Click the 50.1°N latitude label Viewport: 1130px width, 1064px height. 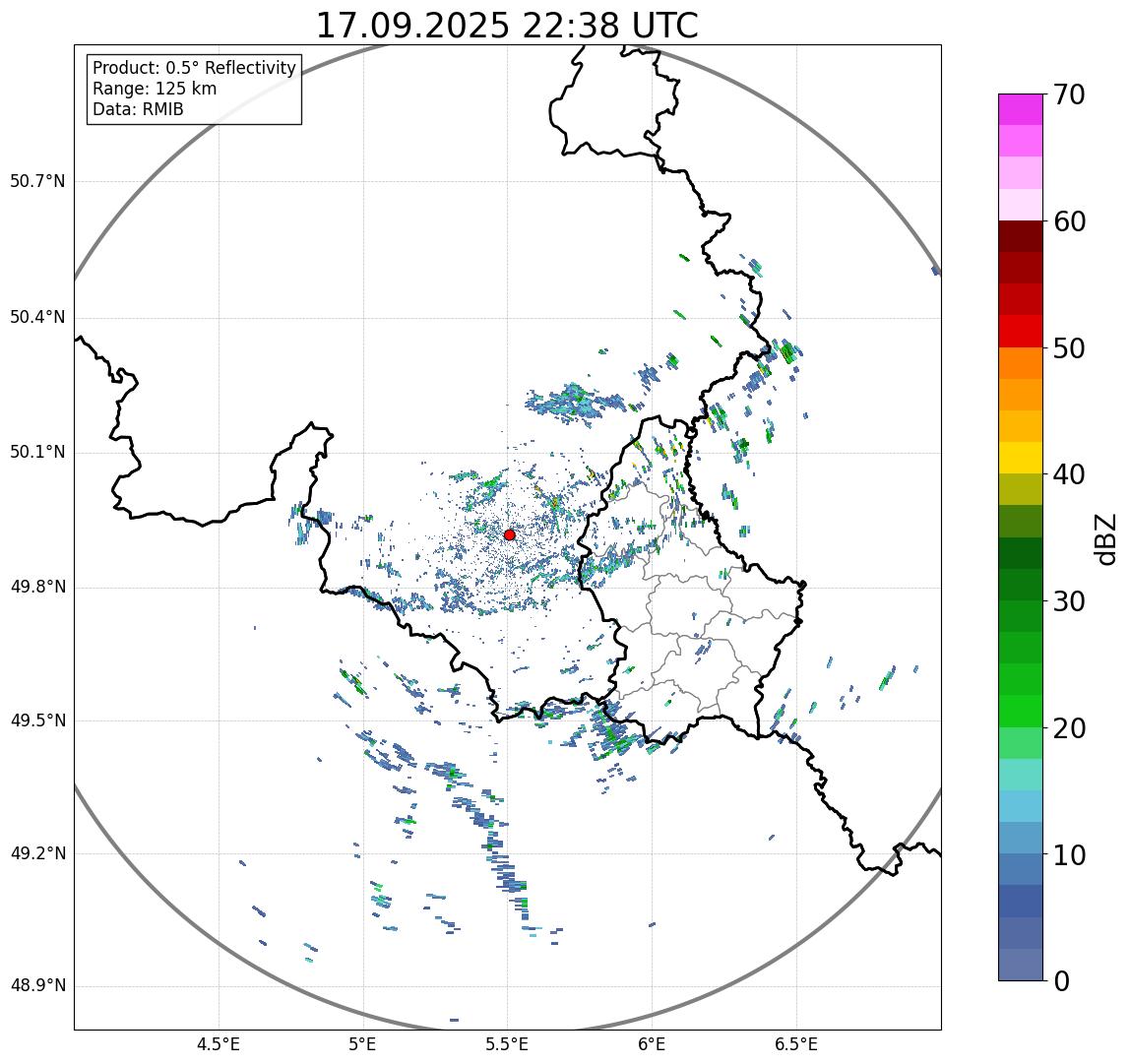tap(37, 453)
